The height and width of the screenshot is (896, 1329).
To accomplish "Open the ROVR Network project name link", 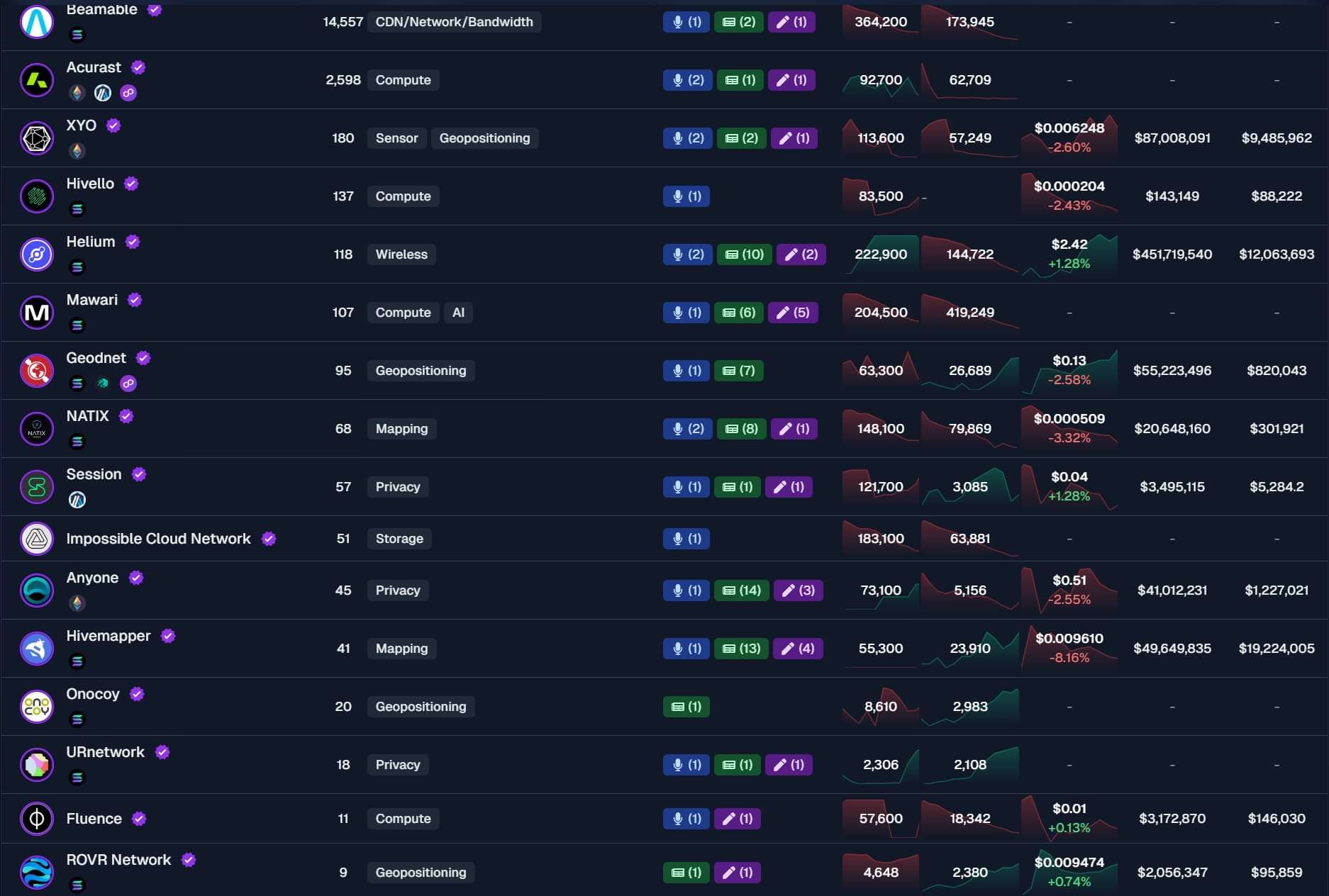I will click(x=118, y=860).
